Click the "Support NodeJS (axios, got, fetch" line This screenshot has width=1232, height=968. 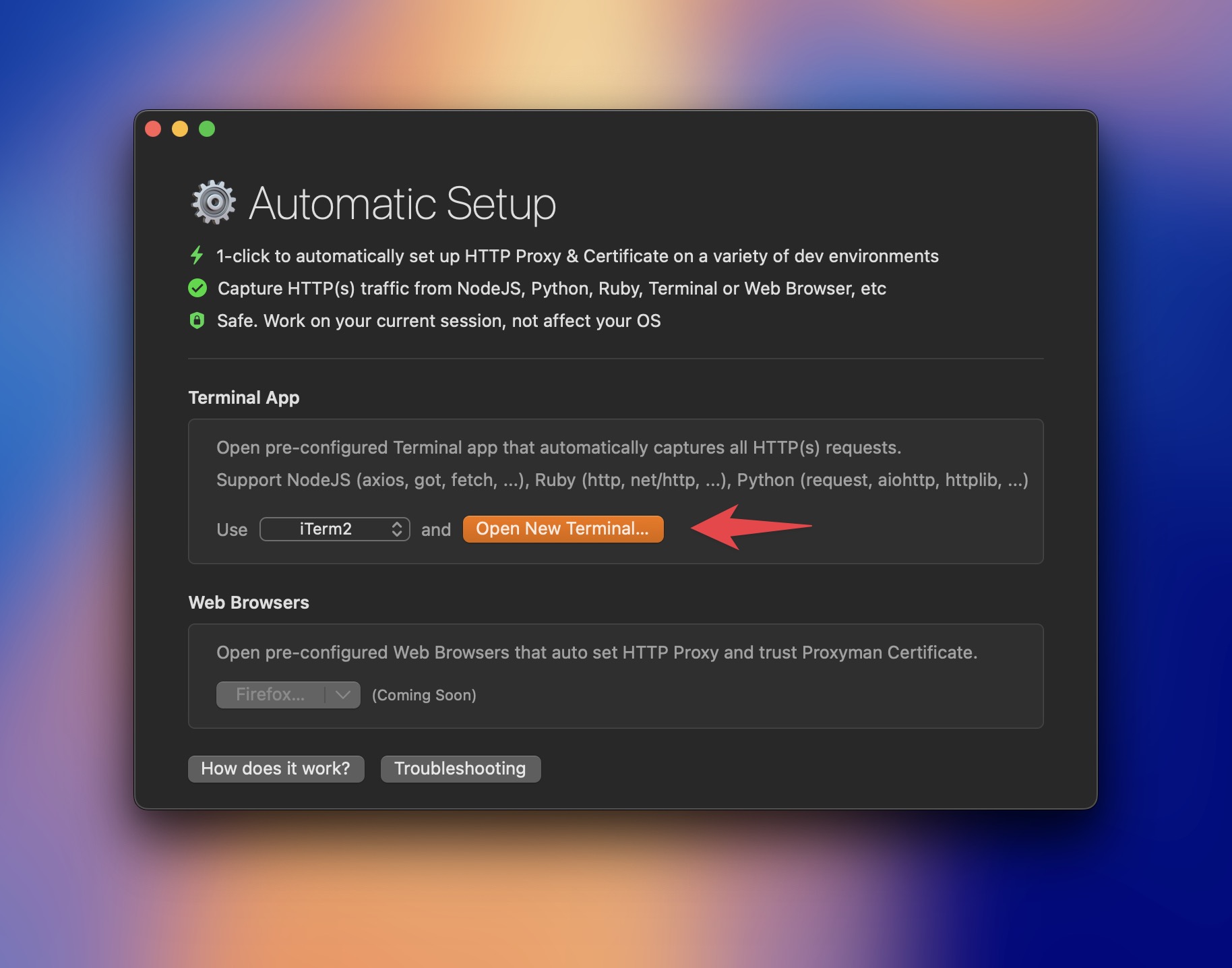click(622, 480)
